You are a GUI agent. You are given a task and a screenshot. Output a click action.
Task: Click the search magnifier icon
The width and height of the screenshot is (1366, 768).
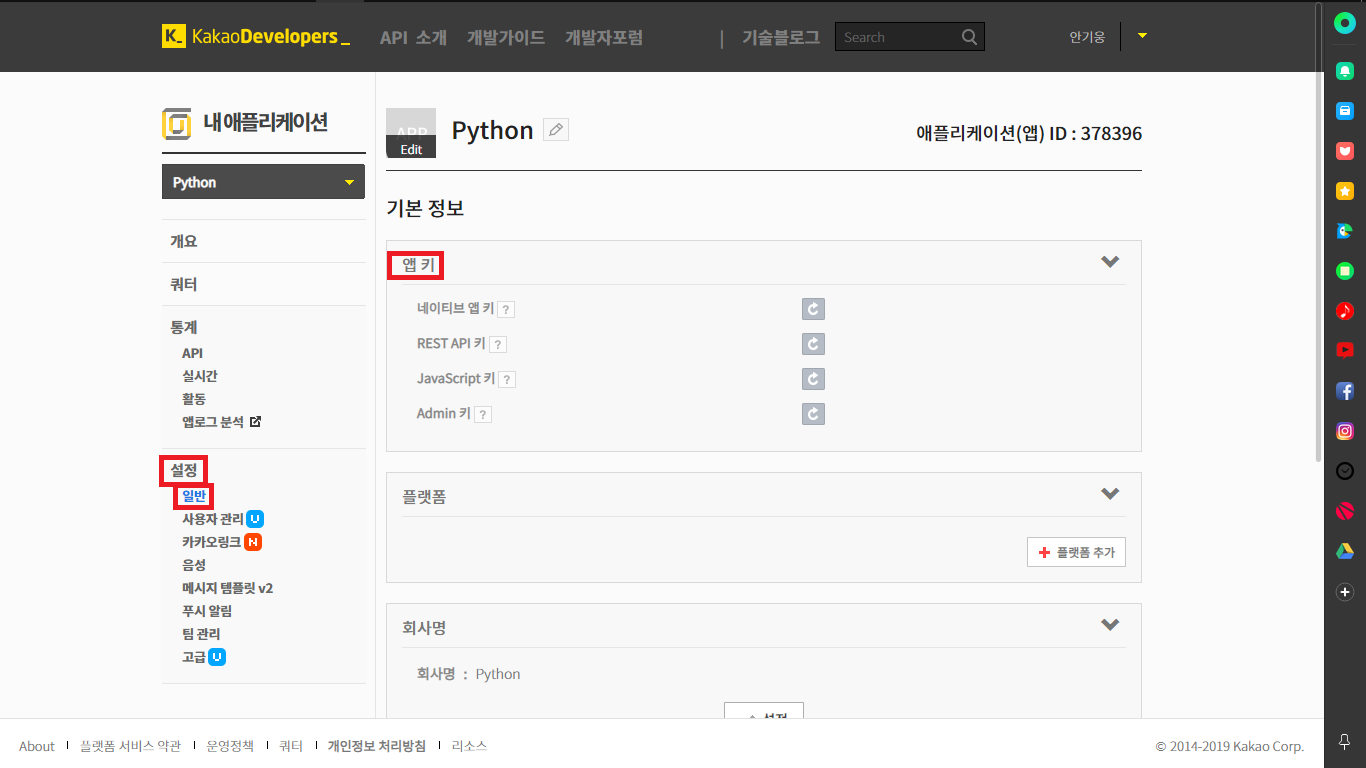pos(969,37)
